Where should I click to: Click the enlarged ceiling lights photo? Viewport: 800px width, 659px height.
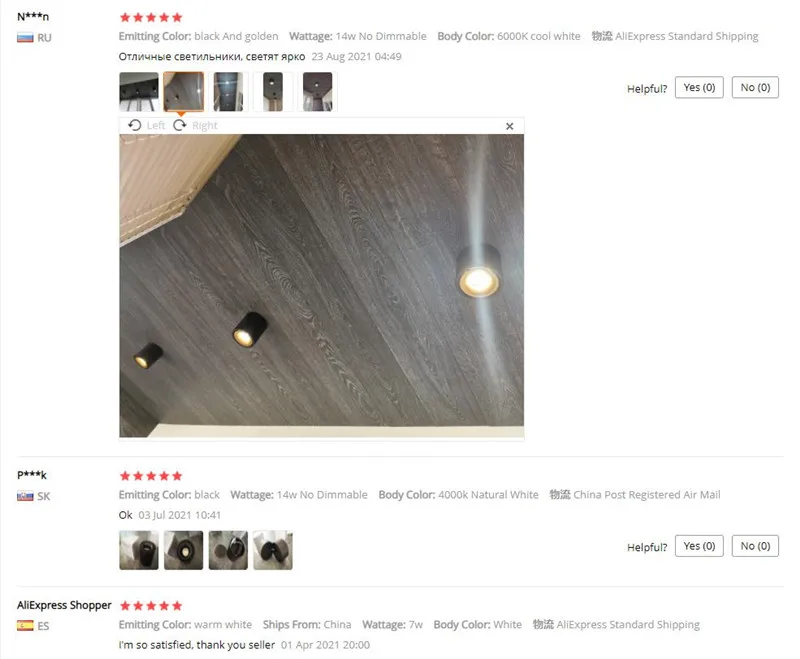[321, 286]
